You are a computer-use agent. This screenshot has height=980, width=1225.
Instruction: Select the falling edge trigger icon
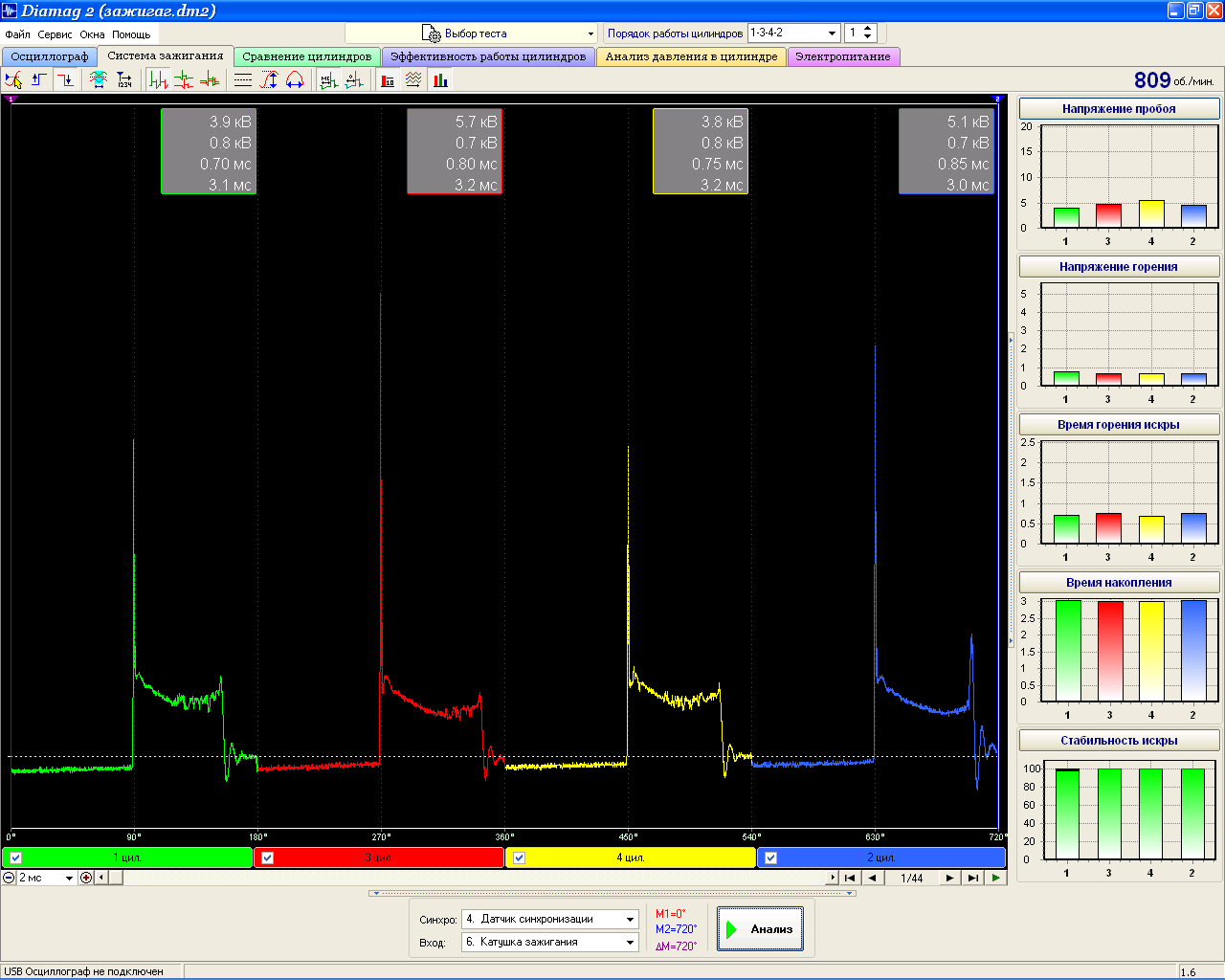click(x=65, y=80)
